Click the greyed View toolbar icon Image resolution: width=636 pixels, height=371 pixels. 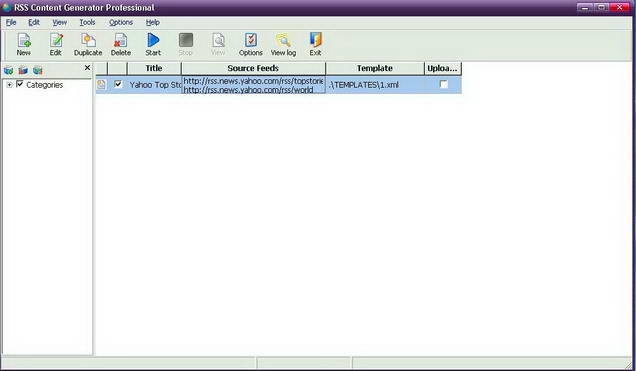point(218,45)
